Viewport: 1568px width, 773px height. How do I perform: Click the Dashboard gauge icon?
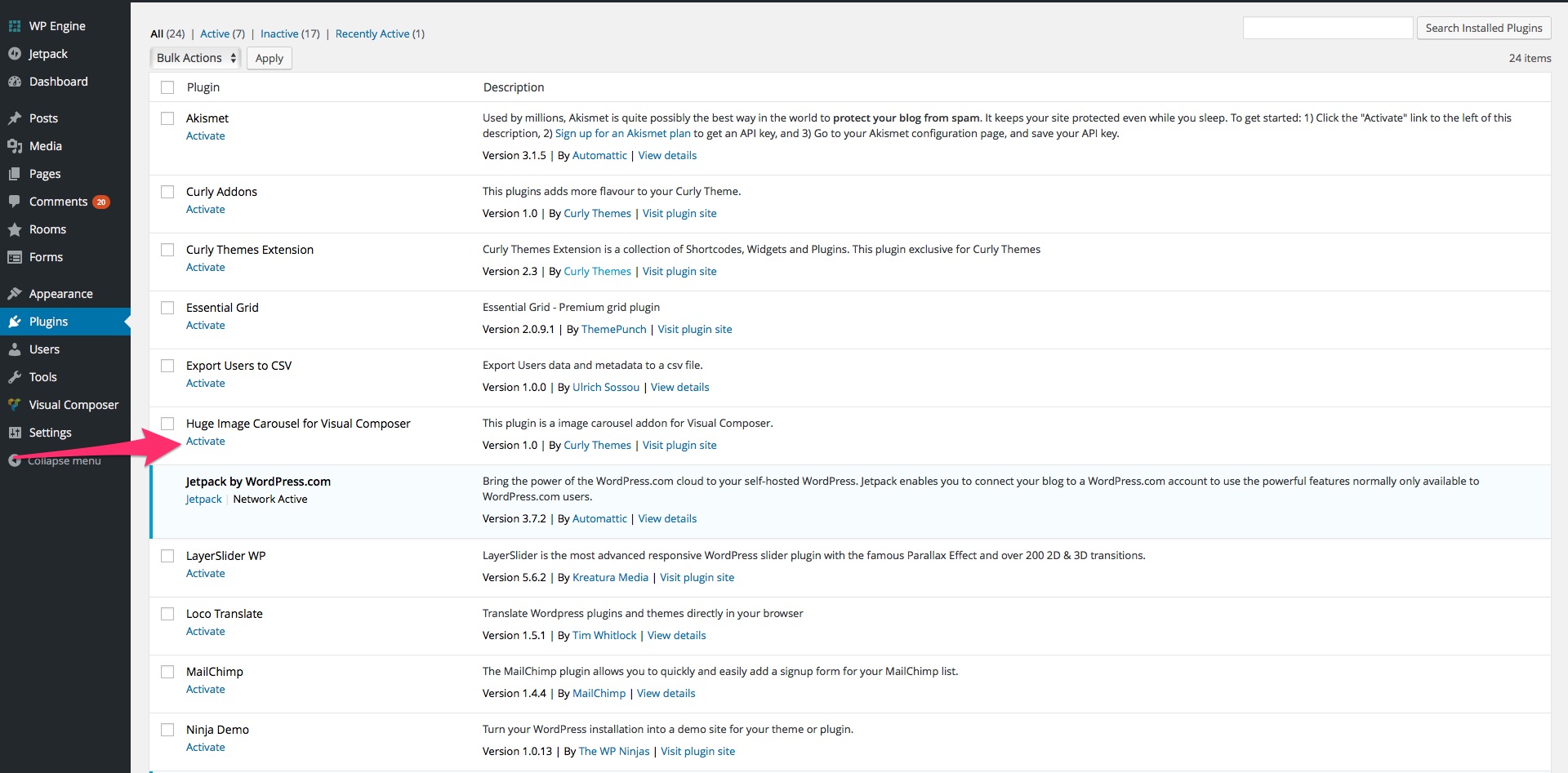(14, 82)
